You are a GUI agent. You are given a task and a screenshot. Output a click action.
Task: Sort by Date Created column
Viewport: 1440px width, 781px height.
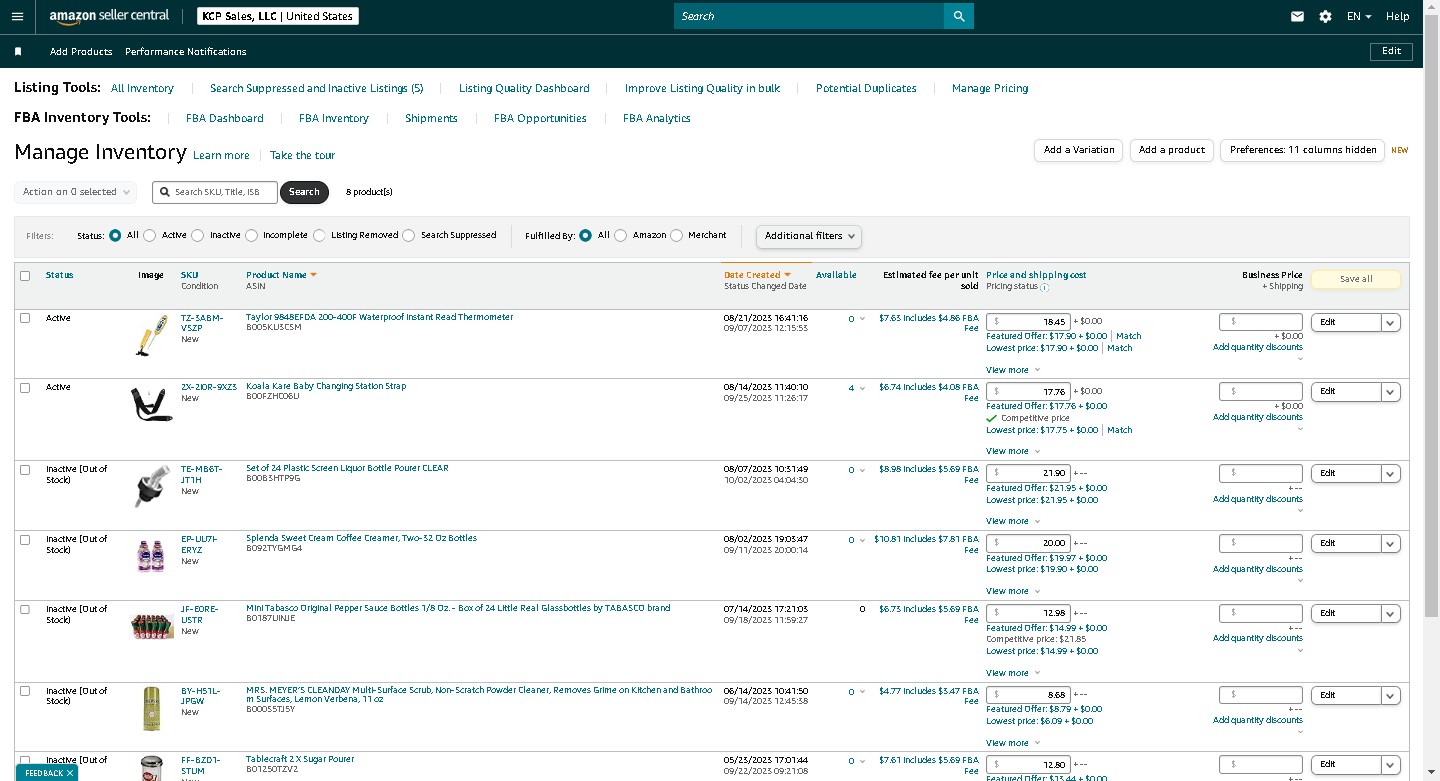pos(757,275)
